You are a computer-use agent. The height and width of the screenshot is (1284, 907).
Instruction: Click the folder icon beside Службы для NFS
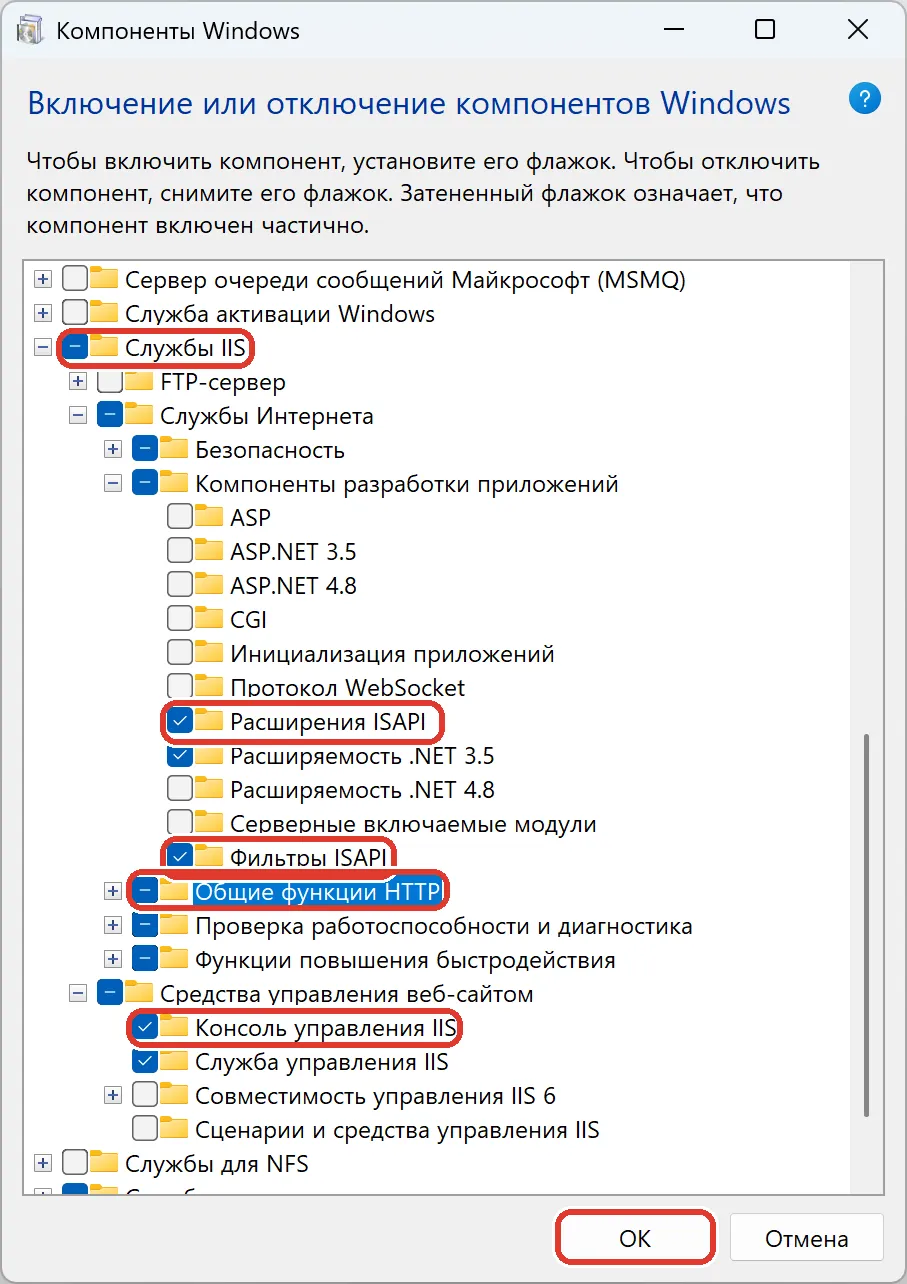(104, 1163)
